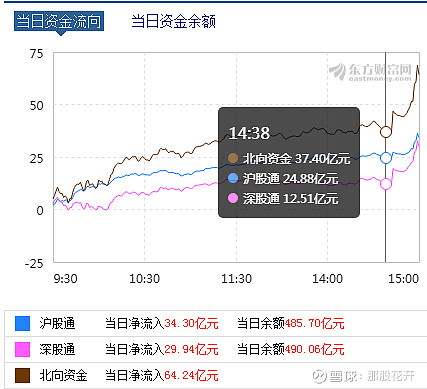This screenshot has height=389, width=427.
Task: Click the 11:30 x-axis label
Action: point(236,278)
